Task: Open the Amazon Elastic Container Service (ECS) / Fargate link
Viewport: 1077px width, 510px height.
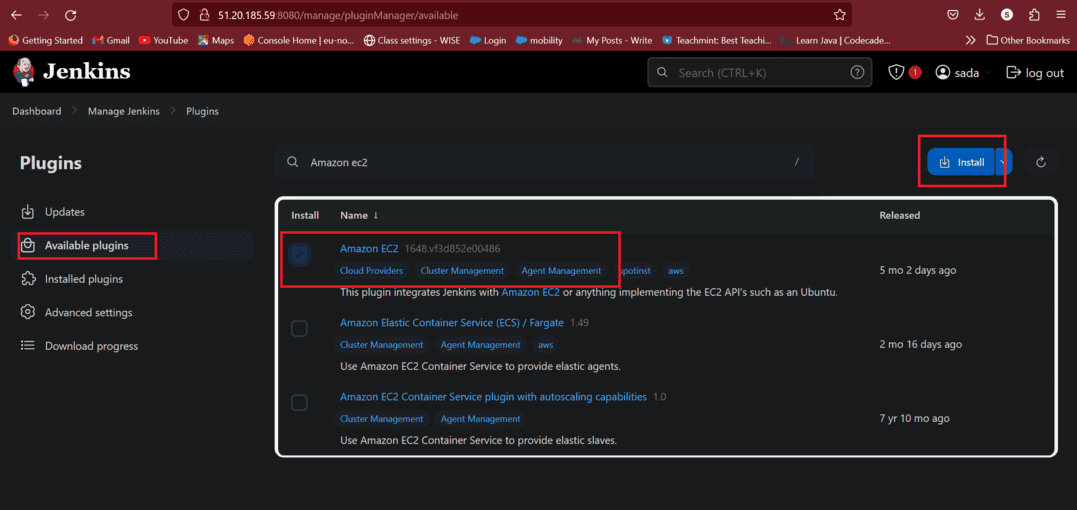Action: 452,323
